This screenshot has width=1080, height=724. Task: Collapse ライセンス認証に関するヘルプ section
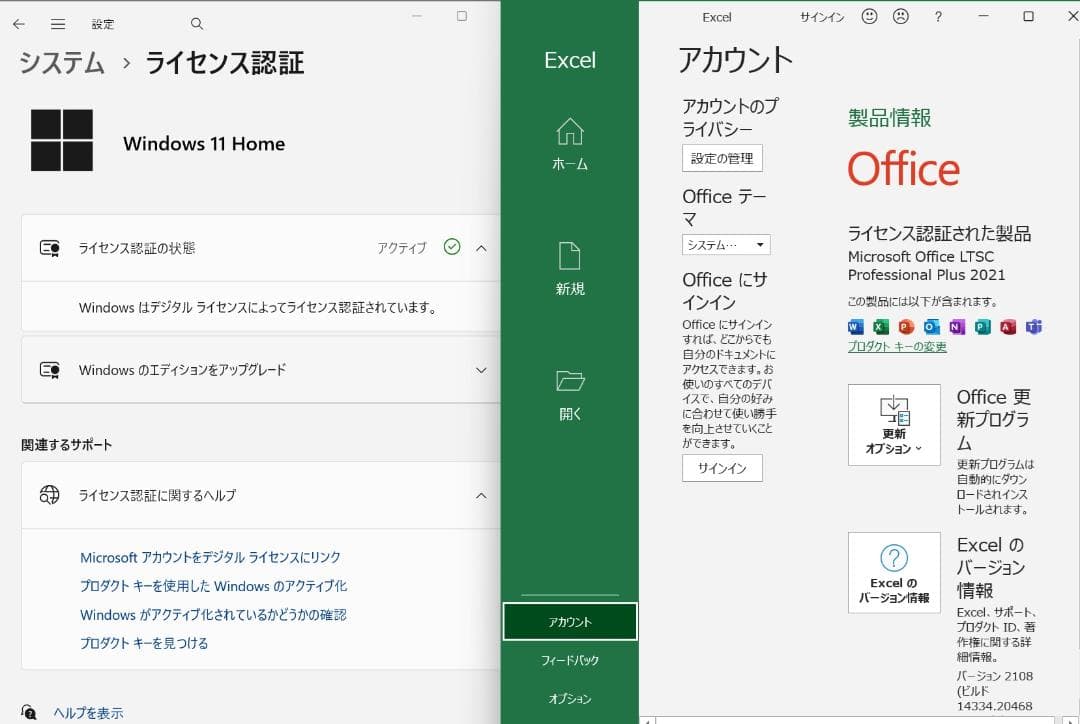point(481,495)
